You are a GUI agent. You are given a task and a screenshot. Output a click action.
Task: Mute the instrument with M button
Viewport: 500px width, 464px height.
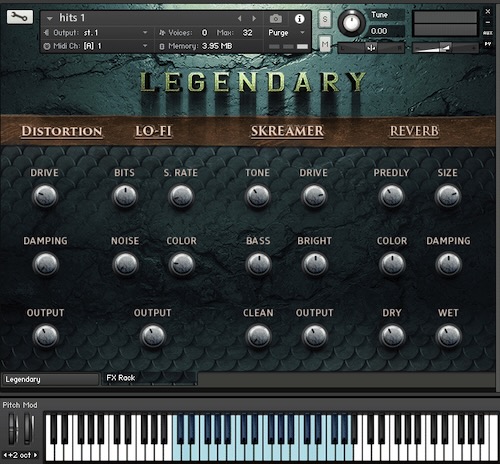click(x=325, y=44)
